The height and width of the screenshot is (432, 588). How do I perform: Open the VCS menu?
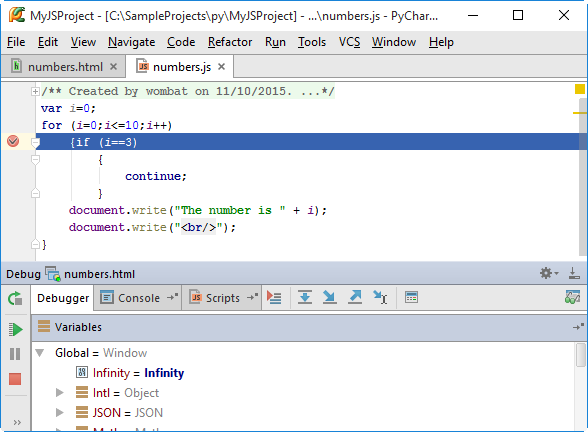coord(349,42)
